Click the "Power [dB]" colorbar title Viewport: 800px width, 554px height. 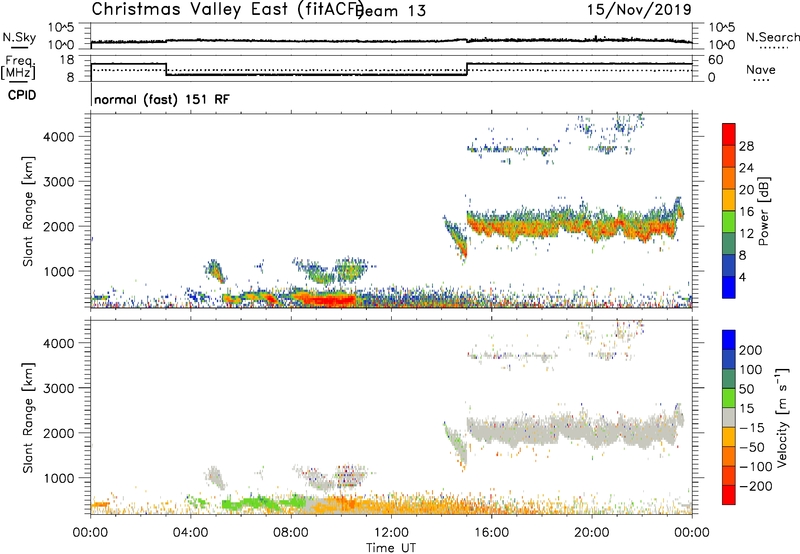(763, 211)
